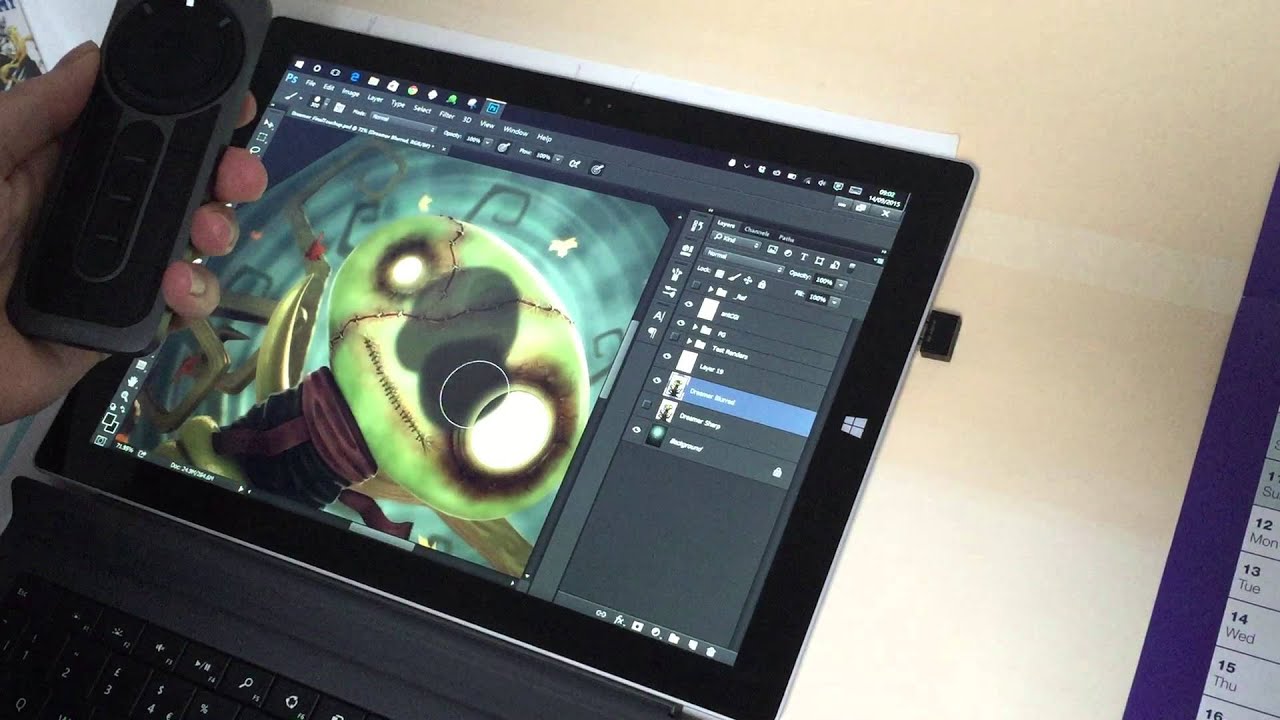The image size is (1280, 720).
Task: Create a new group with the folder icon
Action: 674,639
